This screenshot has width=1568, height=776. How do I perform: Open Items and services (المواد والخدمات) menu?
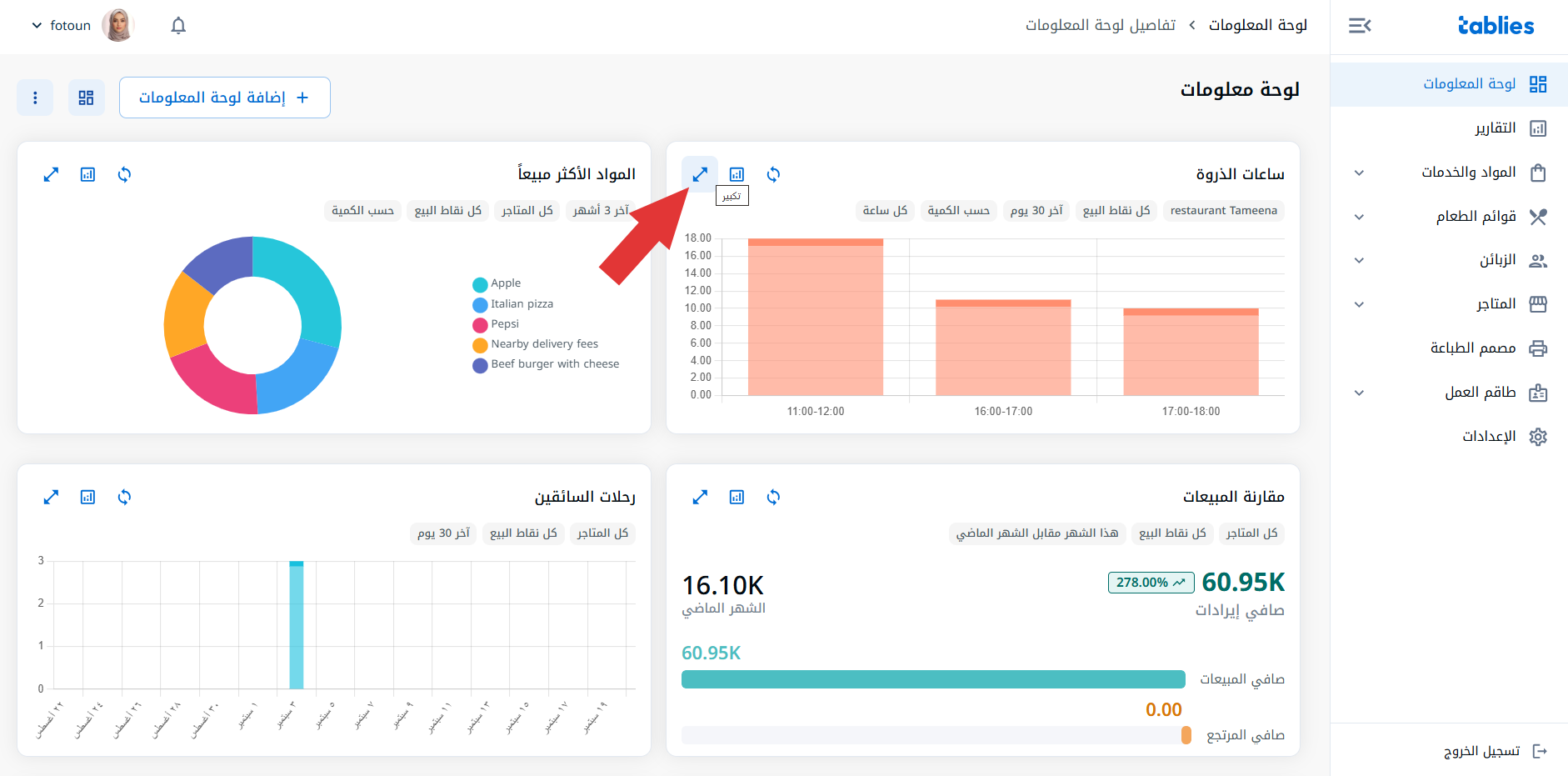[x=1450, y=173]
